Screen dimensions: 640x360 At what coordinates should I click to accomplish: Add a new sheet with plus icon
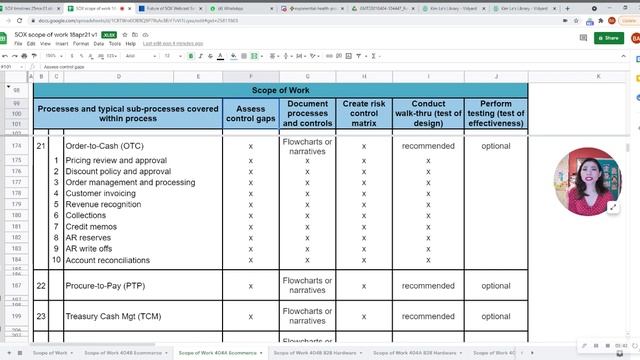click(x=9, y=353)
